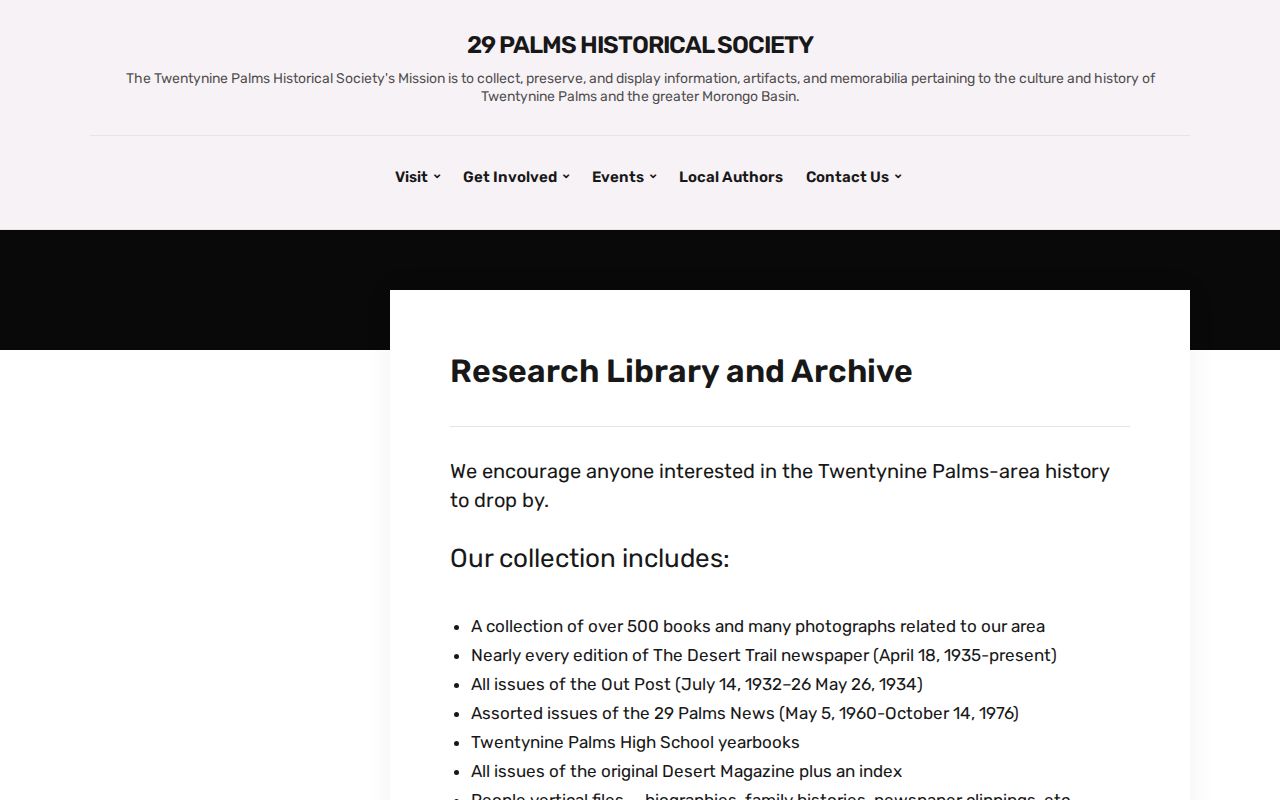Image resolution: width=1280 pixels, height=800 pixels.
Task: Click the 'over 500 books' list item
Action: pos(758,626)
